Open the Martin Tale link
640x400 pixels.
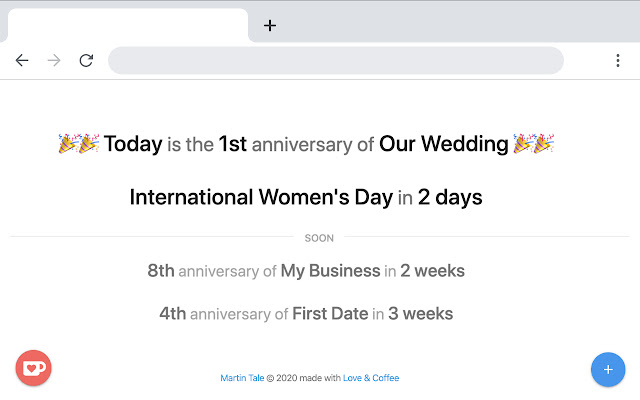242,378
